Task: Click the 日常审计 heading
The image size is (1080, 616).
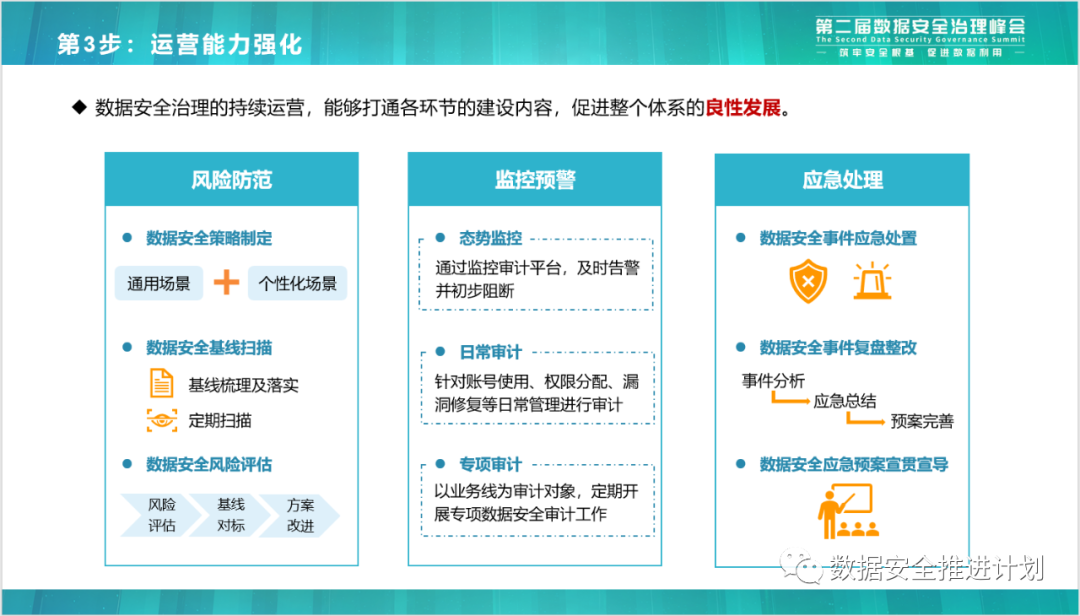Action: click(x=490, y=352)
